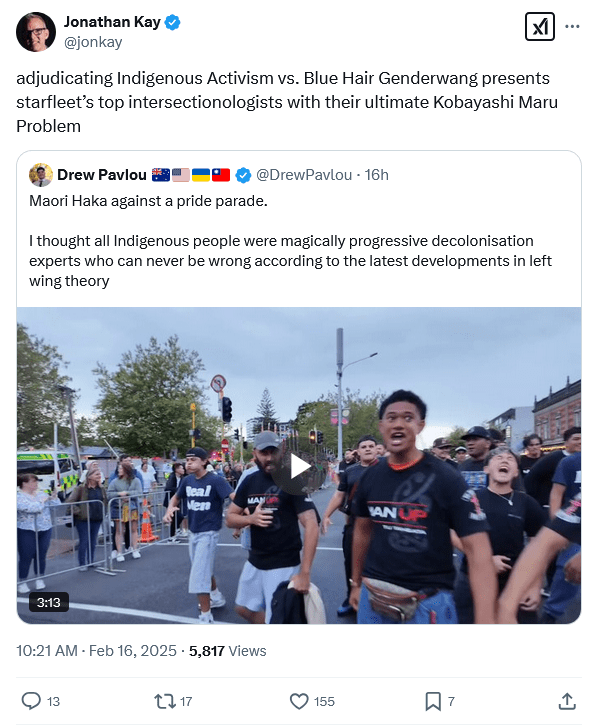Click the reply comment icon
Viewport: 598px width, 725px height.
pos(31,701)
